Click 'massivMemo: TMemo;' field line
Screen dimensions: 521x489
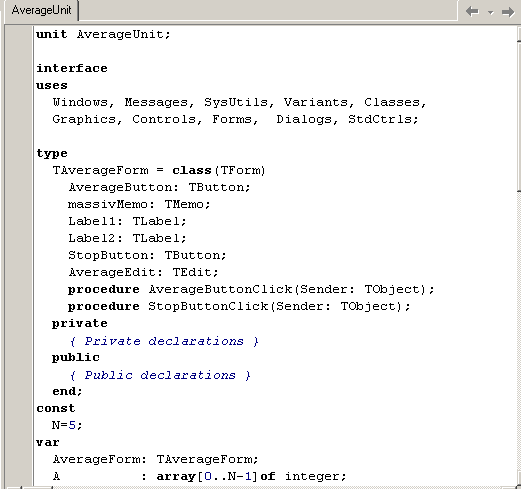click(x=139, y=204)
